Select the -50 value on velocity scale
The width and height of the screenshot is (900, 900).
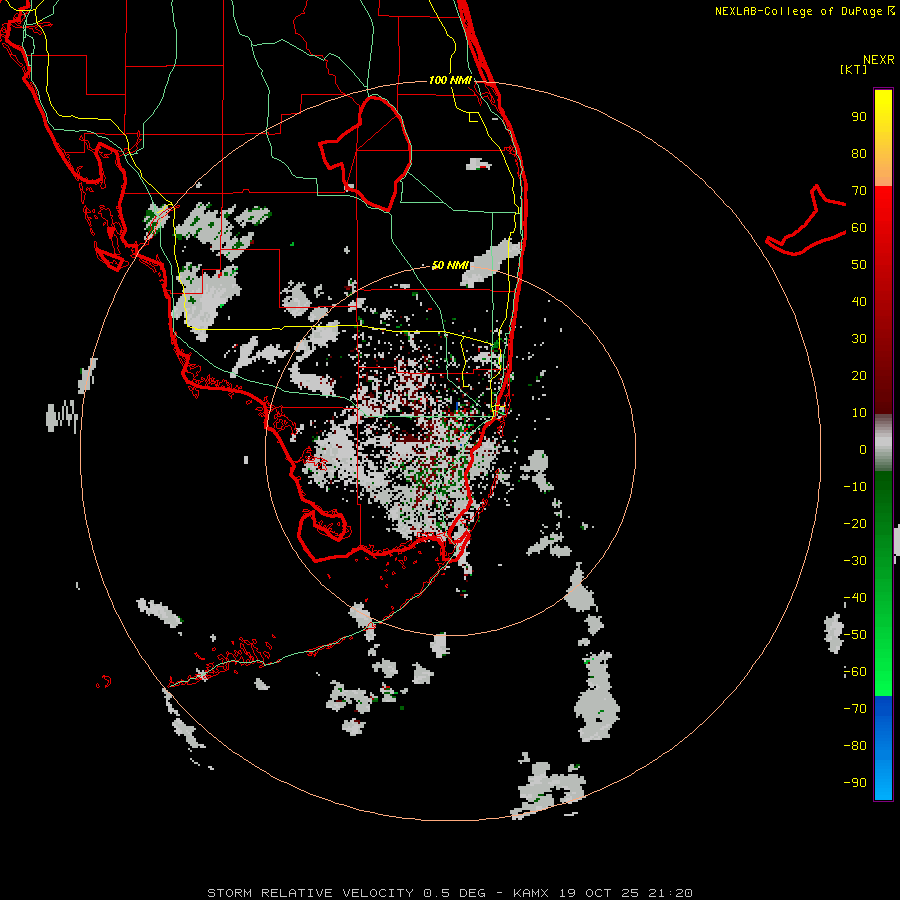855,635
